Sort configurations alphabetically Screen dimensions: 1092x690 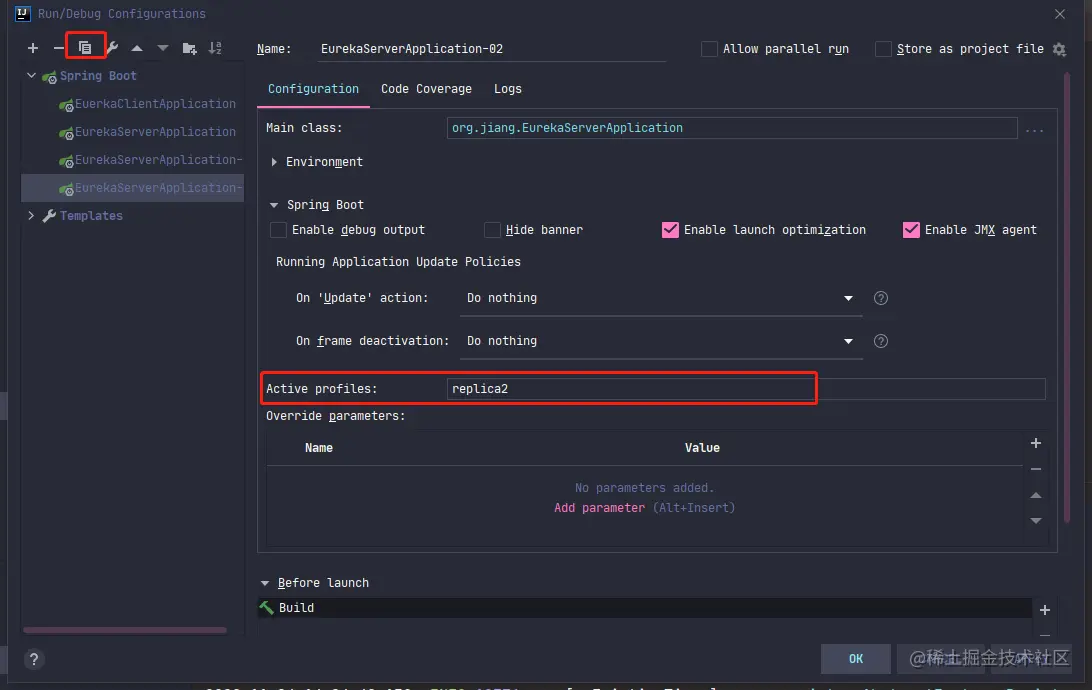(x=215, y=48)
